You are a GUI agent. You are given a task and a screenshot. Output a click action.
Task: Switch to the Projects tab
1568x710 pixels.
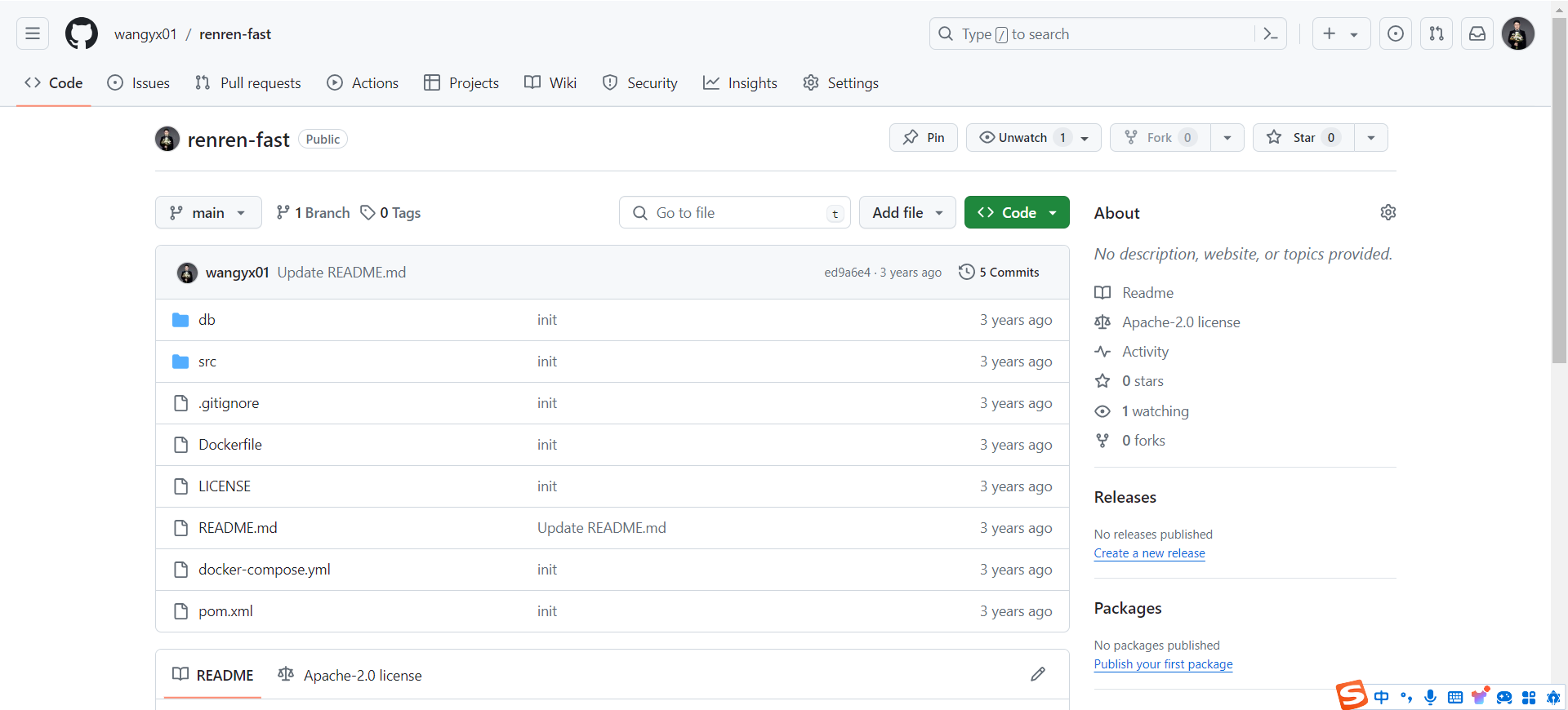[x=461, y=83]
